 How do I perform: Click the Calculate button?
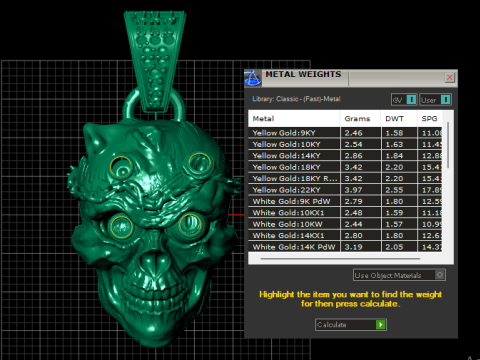pos(351,324)
